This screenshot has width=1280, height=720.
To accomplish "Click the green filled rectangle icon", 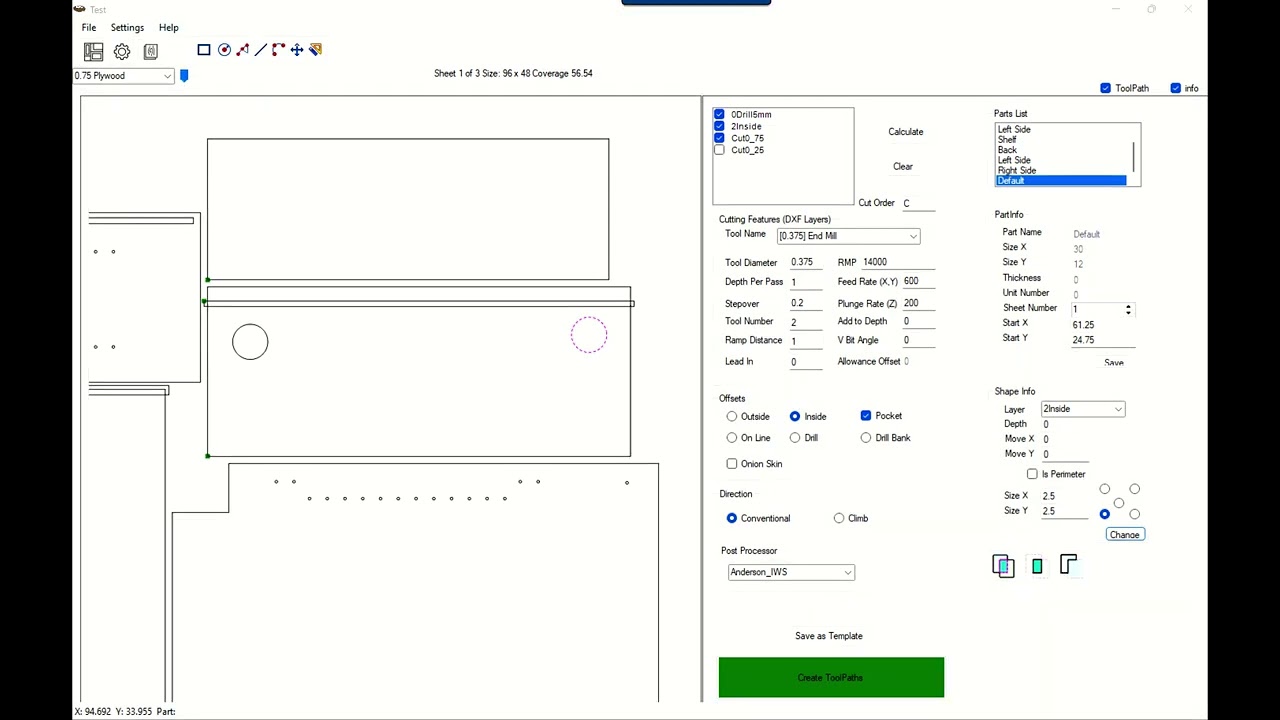I will 1037,566.
